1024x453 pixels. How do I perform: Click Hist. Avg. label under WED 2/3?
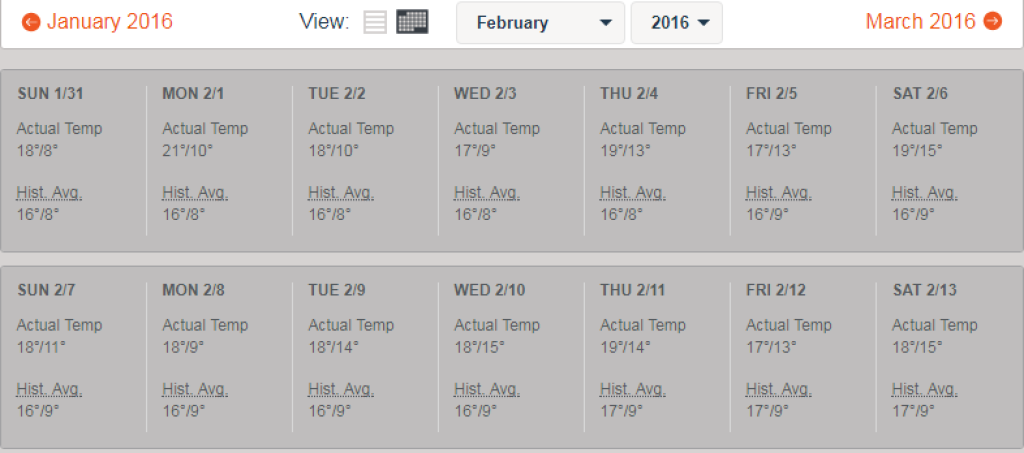coord(486,193)
